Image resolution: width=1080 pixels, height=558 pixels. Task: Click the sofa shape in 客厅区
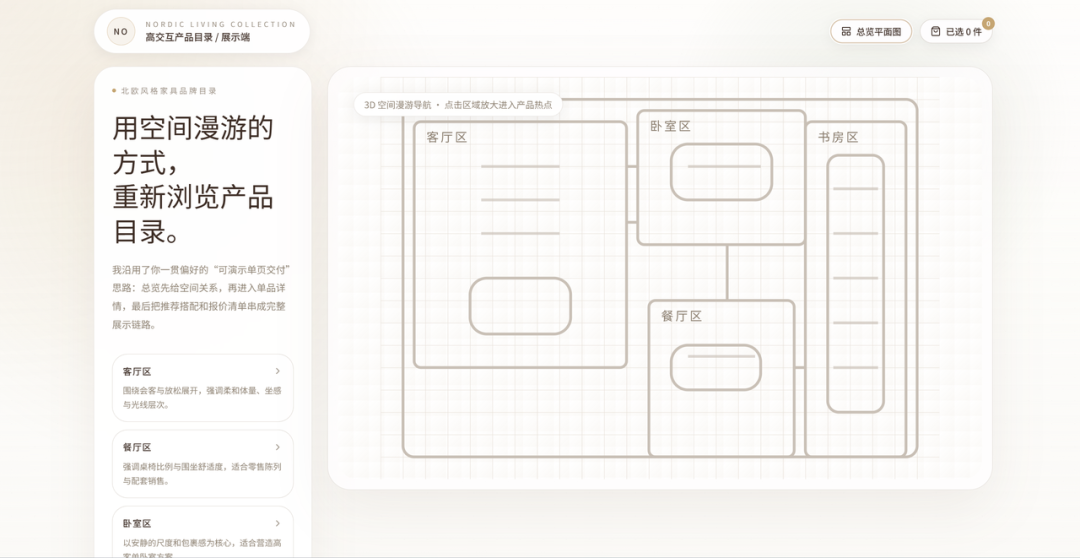(x=520, y=307)
